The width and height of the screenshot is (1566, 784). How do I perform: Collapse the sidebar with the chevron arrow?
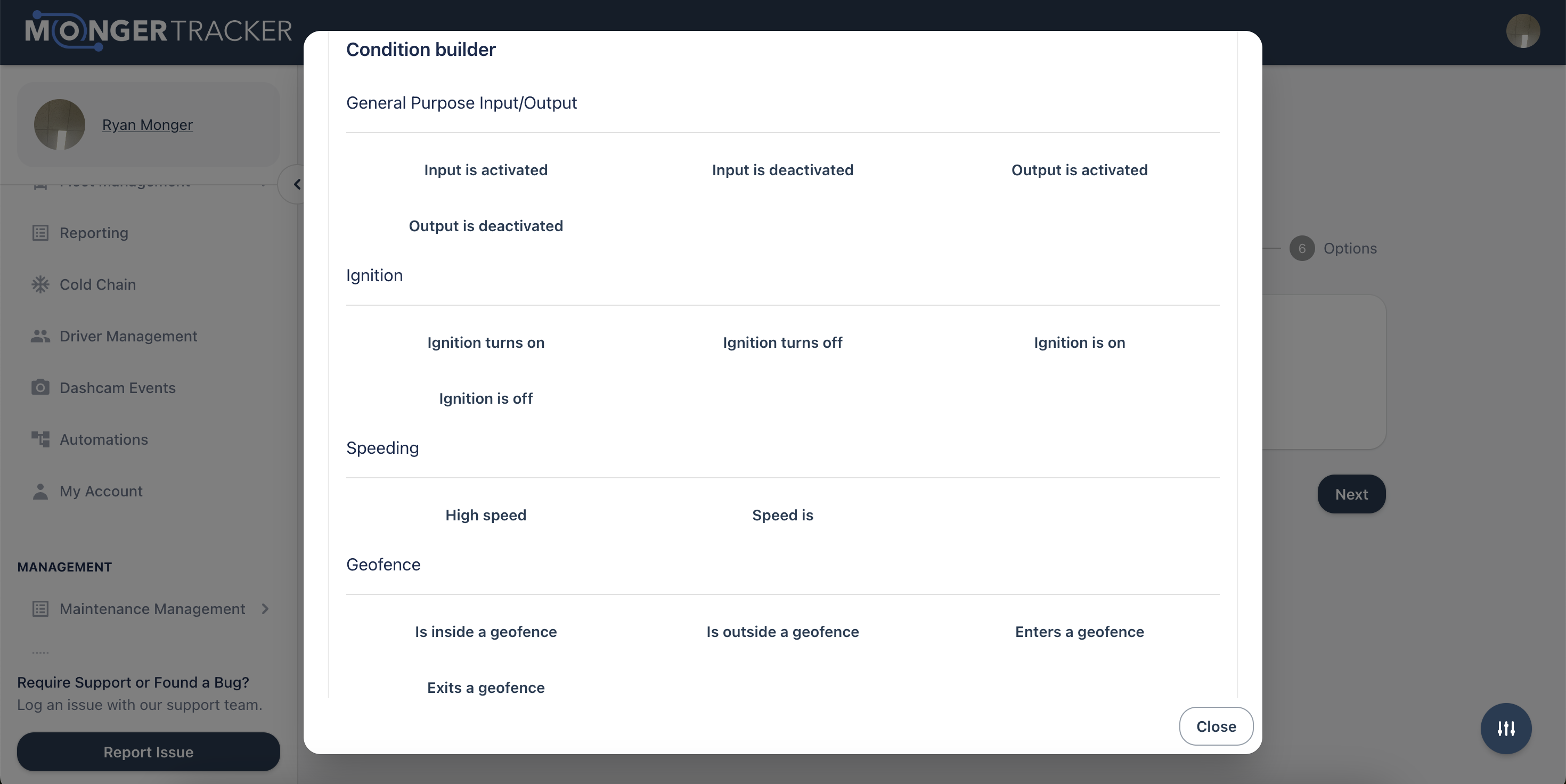pyautogui.click(x=297, y=184)
